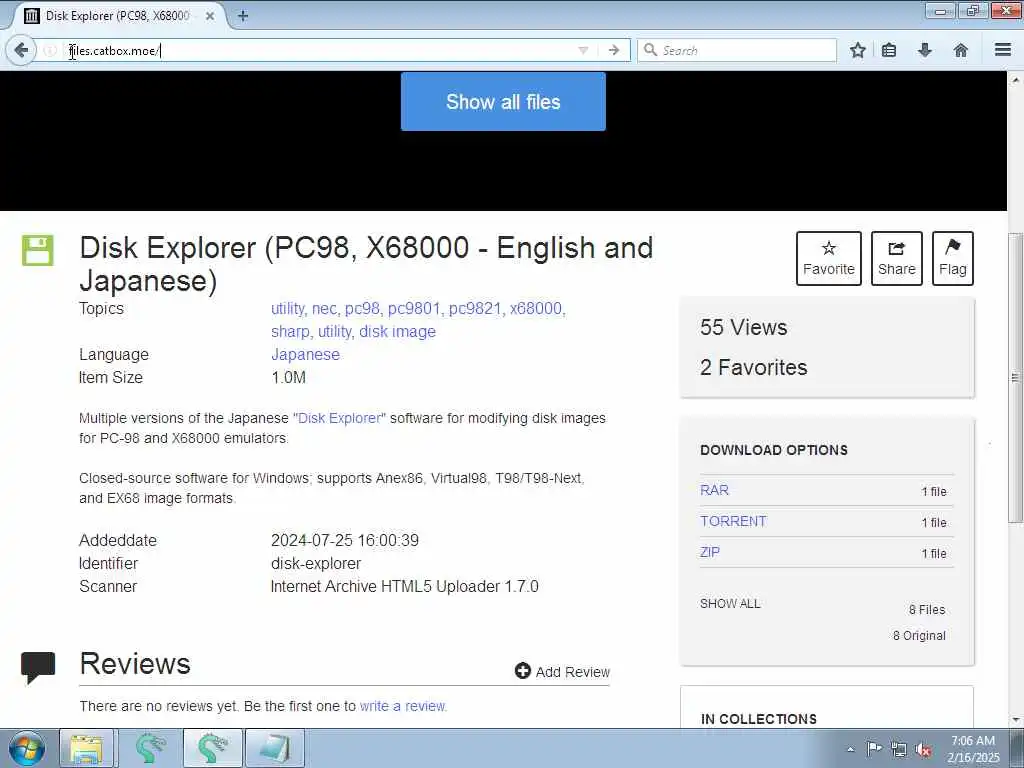Open the Japanese language link

pos(305,354)
